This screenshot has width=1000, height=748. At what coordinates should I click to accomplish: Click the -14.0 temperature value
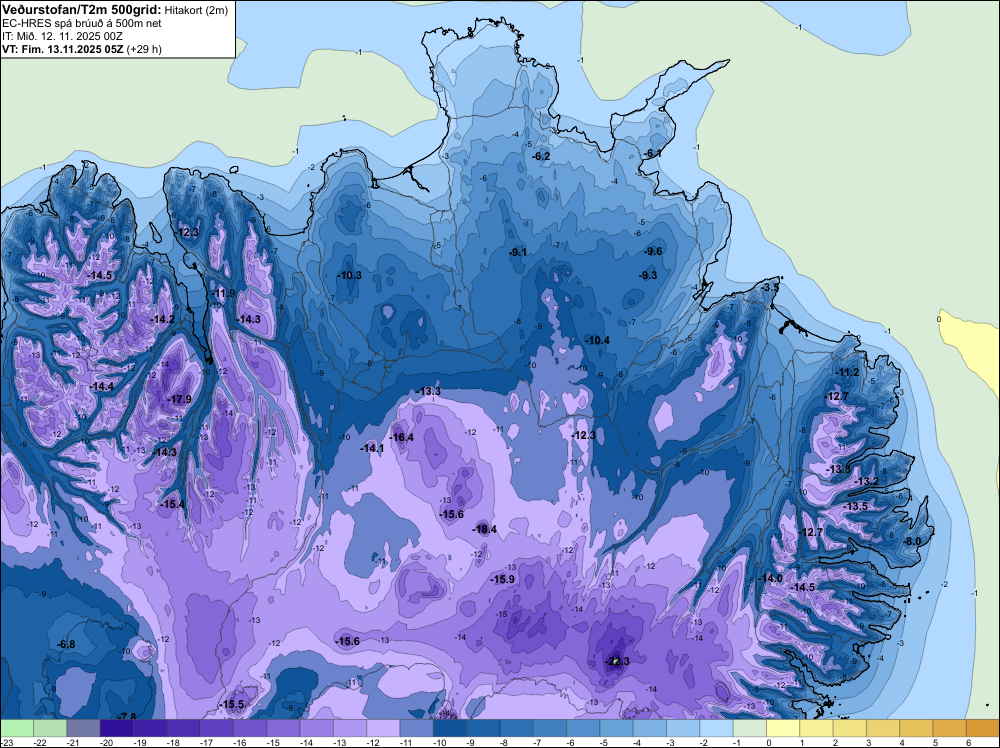click(x=770, y=578)
